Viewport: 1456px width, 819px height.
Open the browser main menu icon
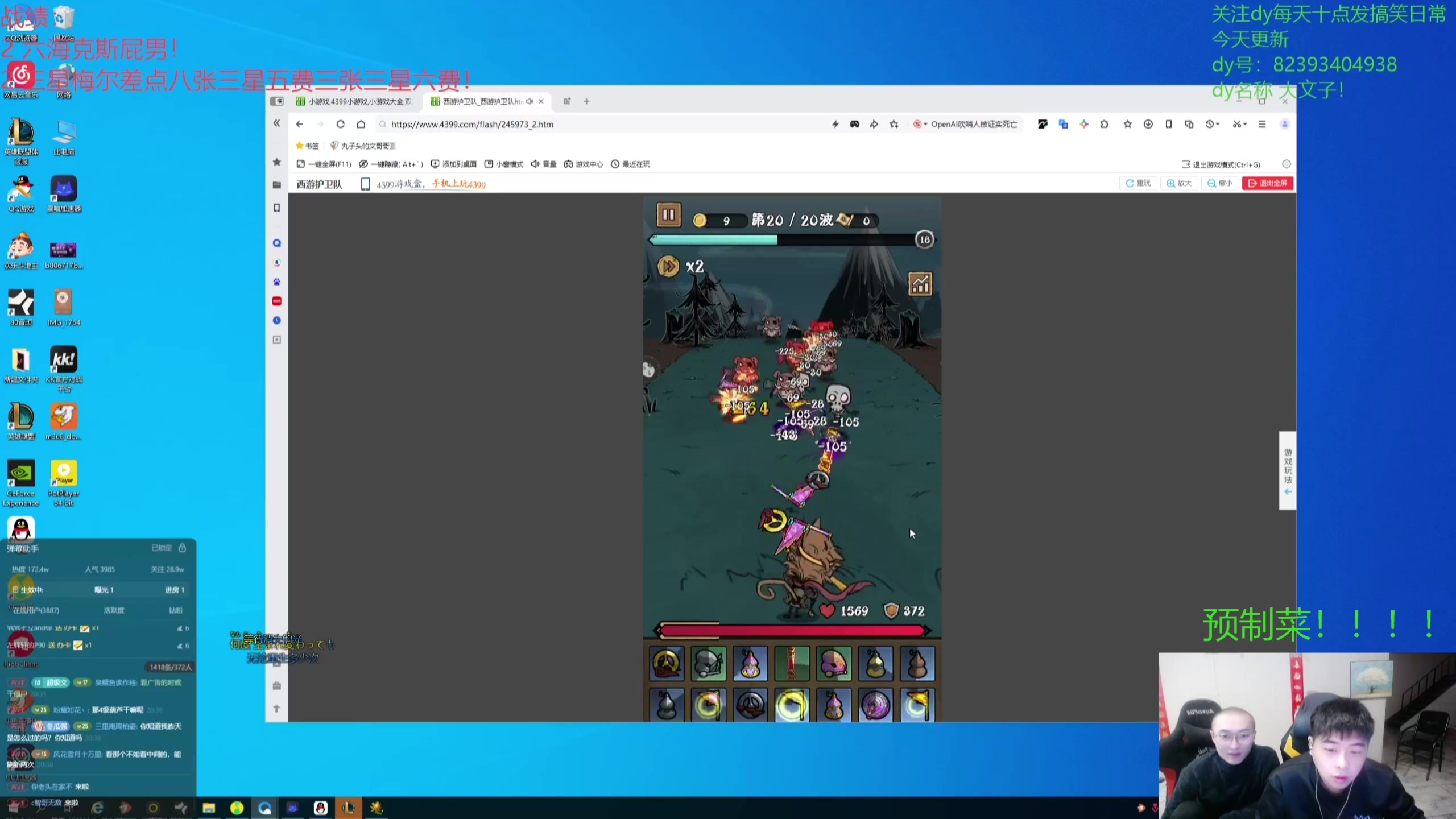pyautogui.click(x=1261, y=124)
